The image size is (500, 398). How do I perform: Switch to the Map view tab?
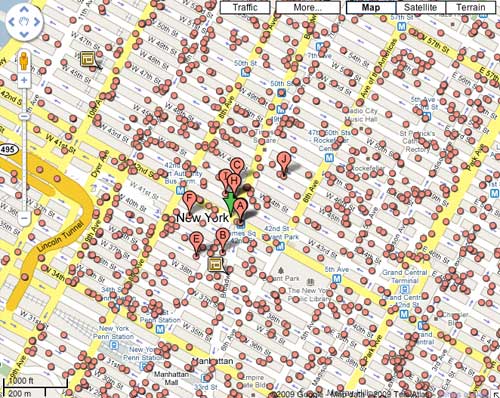[x=371, y=7]
